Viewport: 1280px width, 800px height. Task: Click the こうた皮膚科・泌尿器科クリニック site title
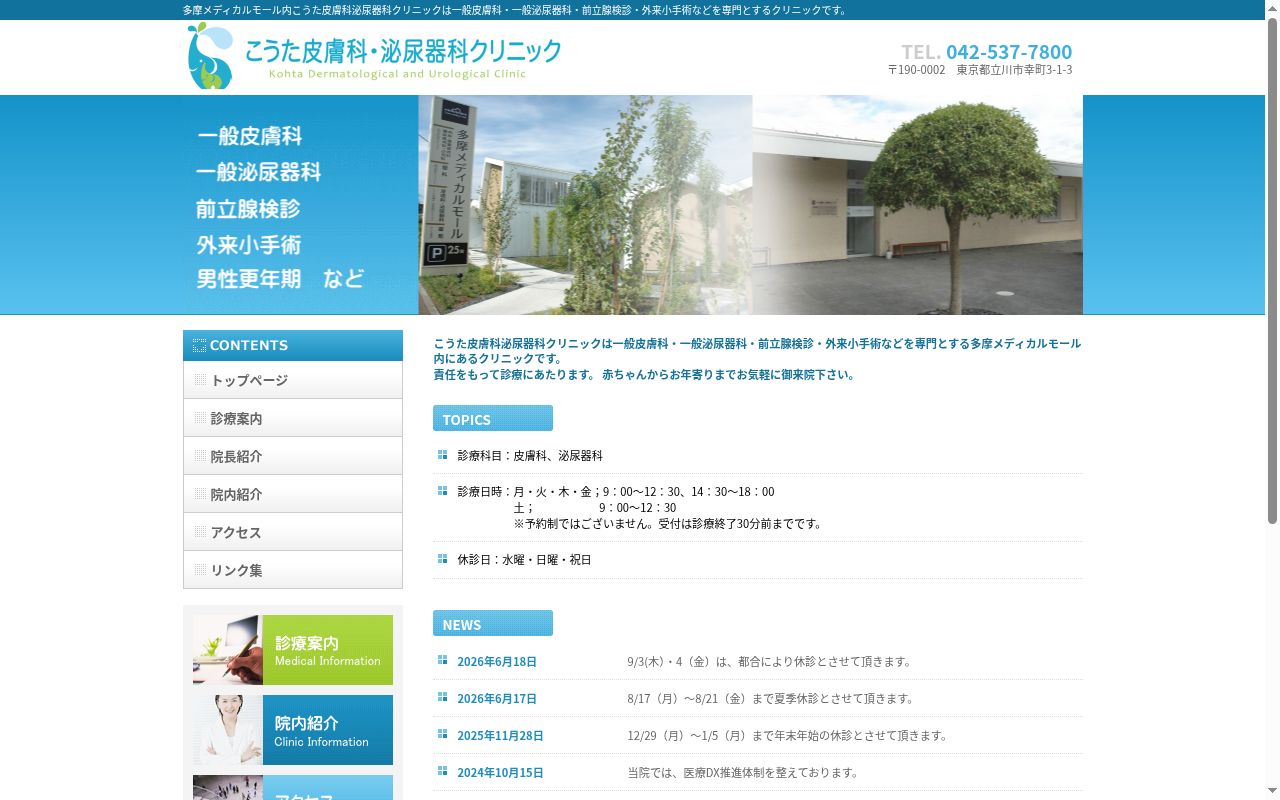coord(403,51)
